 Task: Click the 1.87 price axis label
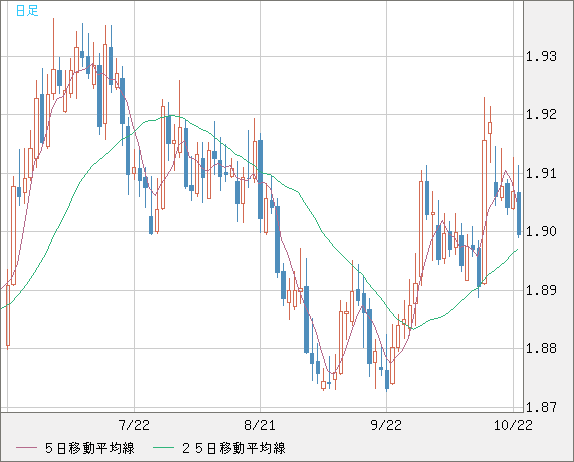pos(541,407)
